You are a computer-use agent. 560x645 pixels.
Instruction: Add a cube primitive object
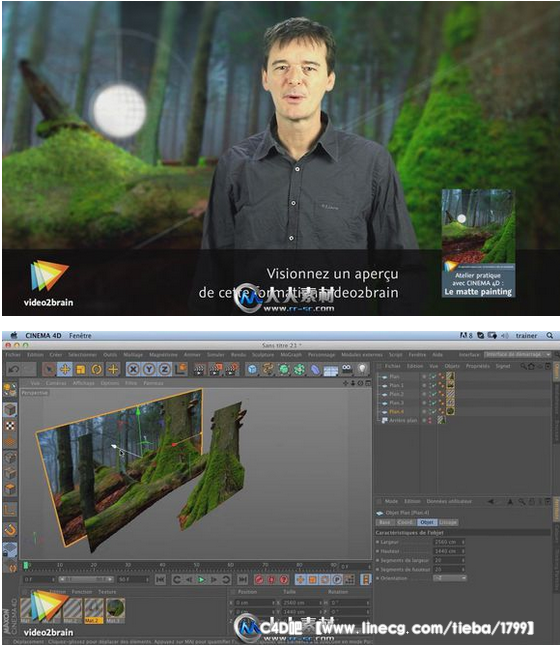252,369
